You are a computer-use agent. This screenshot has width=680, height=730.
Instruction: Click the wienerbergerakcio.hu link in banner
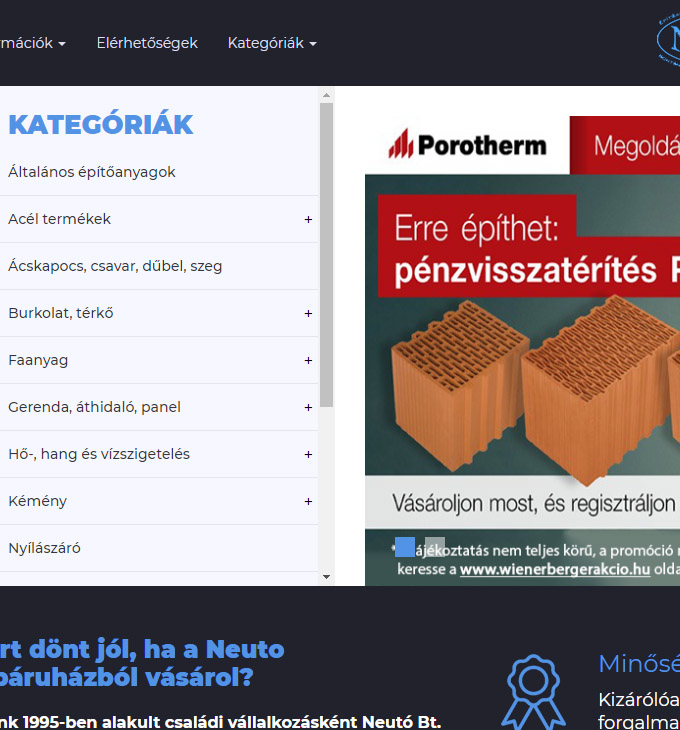click(555, 569)
